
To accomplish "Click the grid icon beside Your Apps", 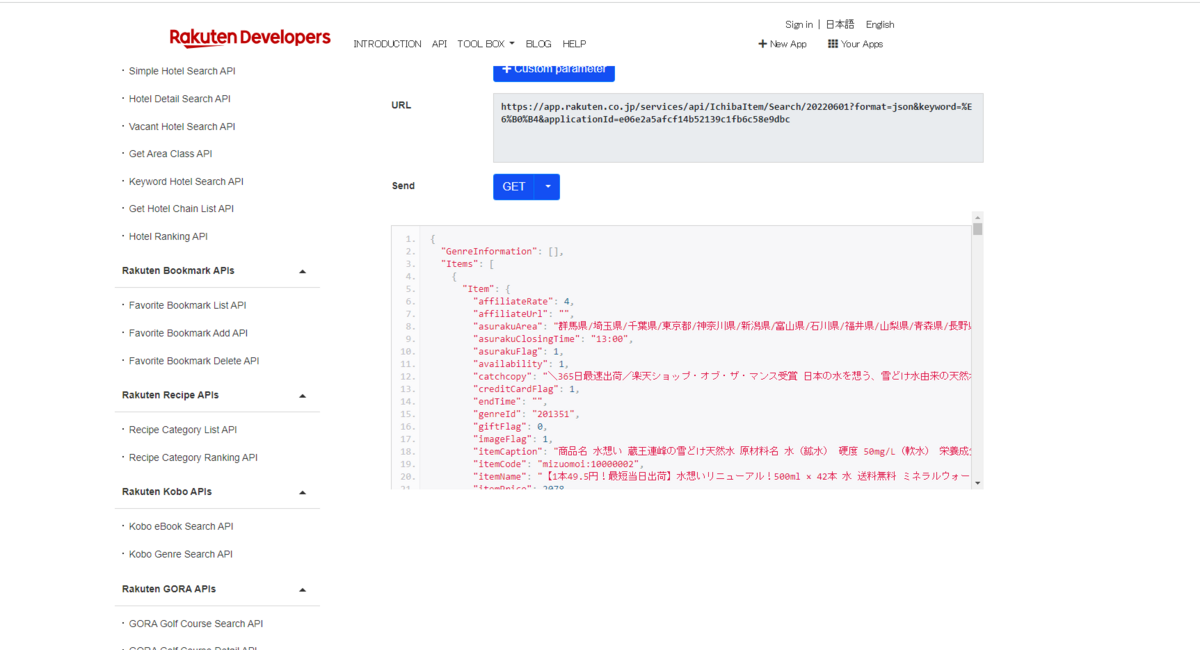I will click(x=833, y=44).
